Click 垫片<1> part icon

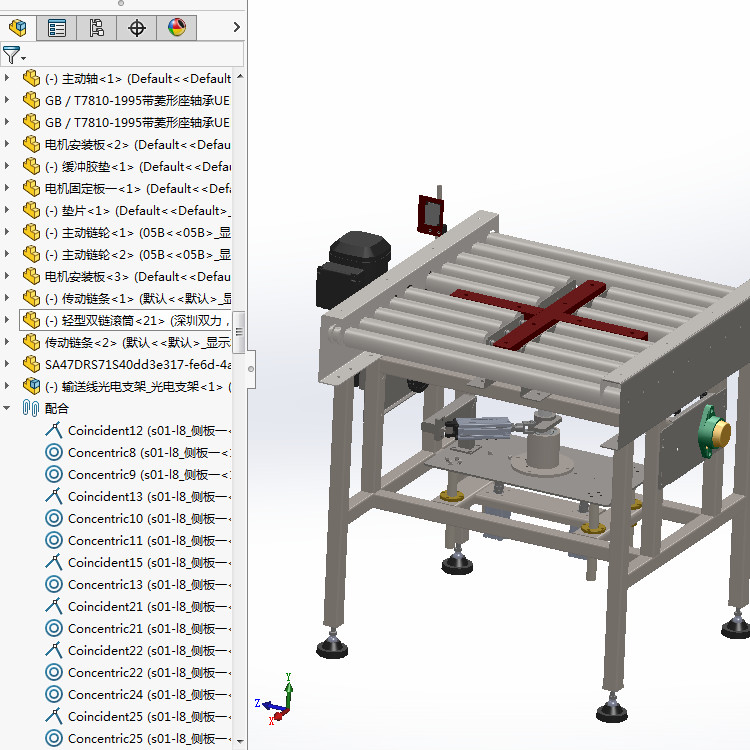tap(31, 210)
